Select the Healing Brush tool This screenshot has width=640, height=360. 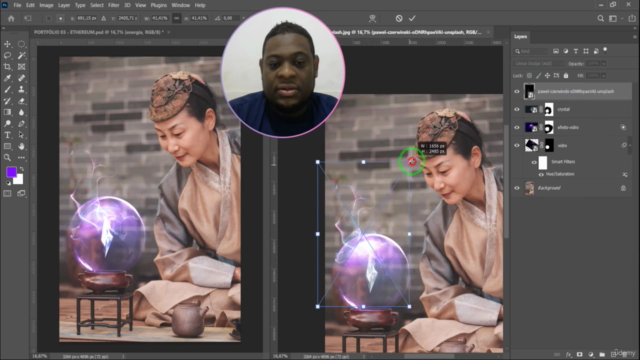pyautogui.click(x=21, y=78)
